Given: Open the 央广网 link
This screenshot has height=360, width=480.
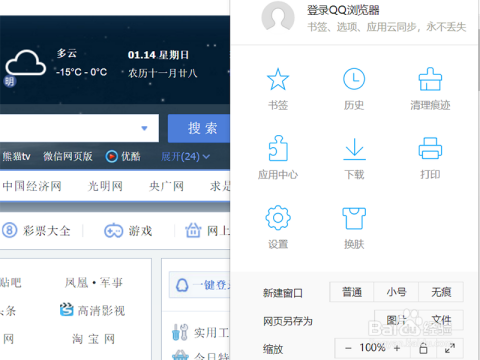Looking at the screenshot, I should coord(166,186).
